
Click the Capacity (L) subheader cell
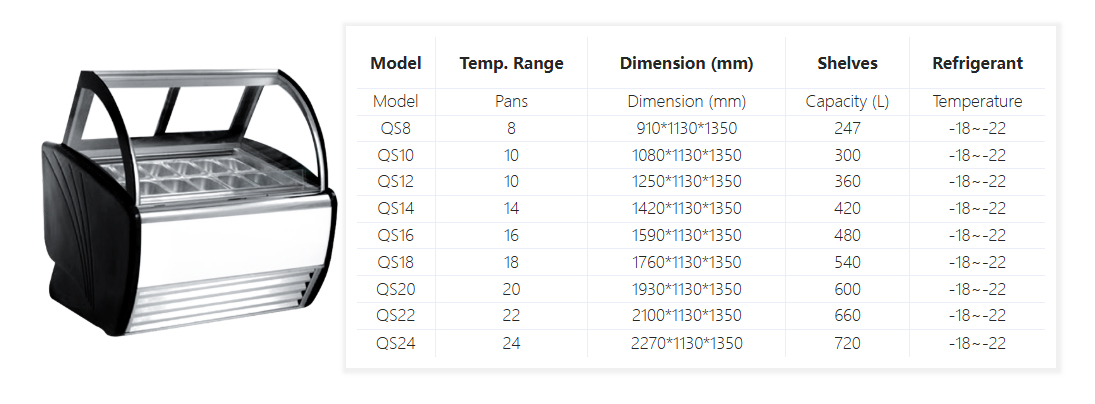click(847, 101)
